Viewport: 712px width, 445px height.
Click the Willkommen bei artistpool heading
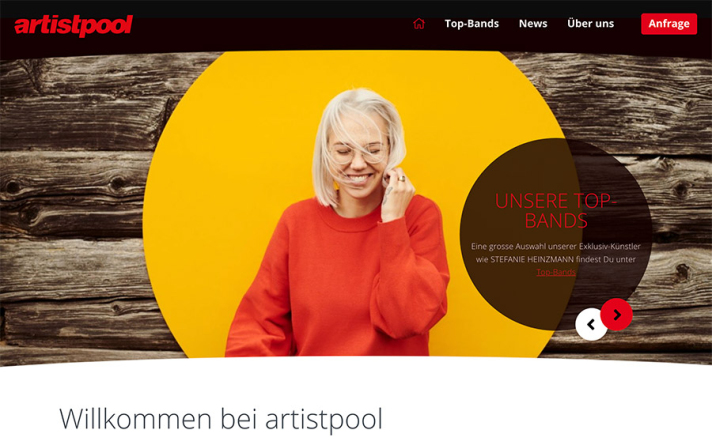(221, 419)
